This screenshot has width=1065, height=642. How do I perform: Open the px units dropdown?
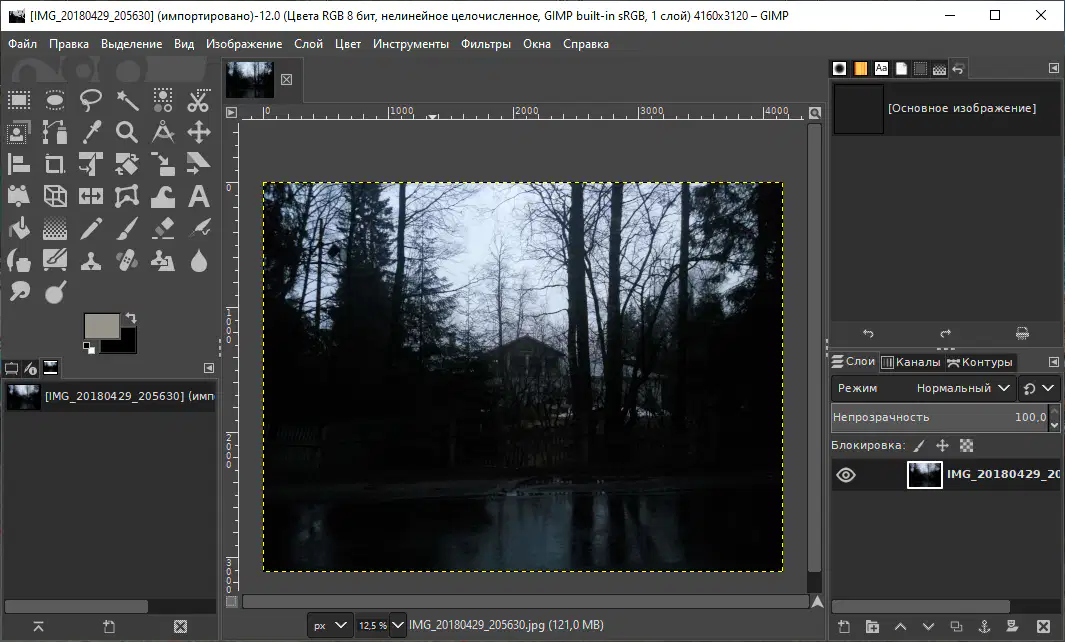(x=329, y=625)
